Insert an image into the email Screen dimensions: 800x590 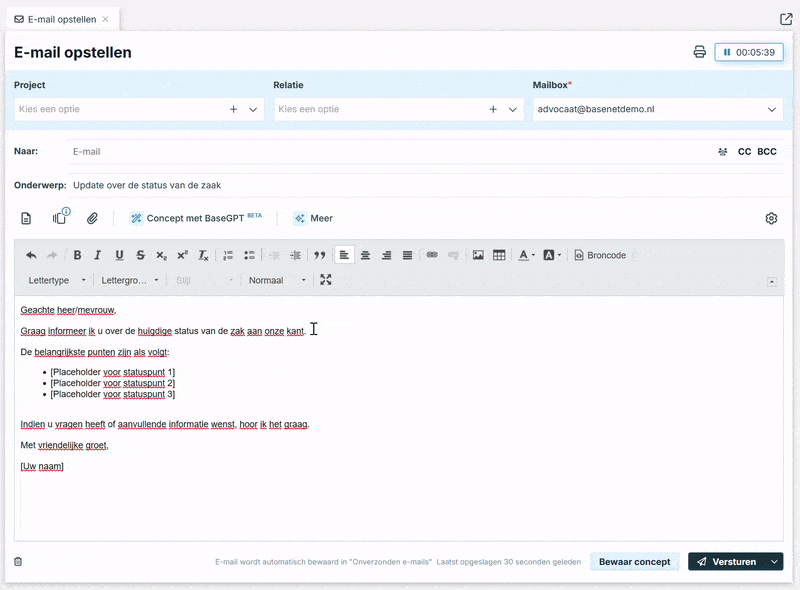coord(478,256)
